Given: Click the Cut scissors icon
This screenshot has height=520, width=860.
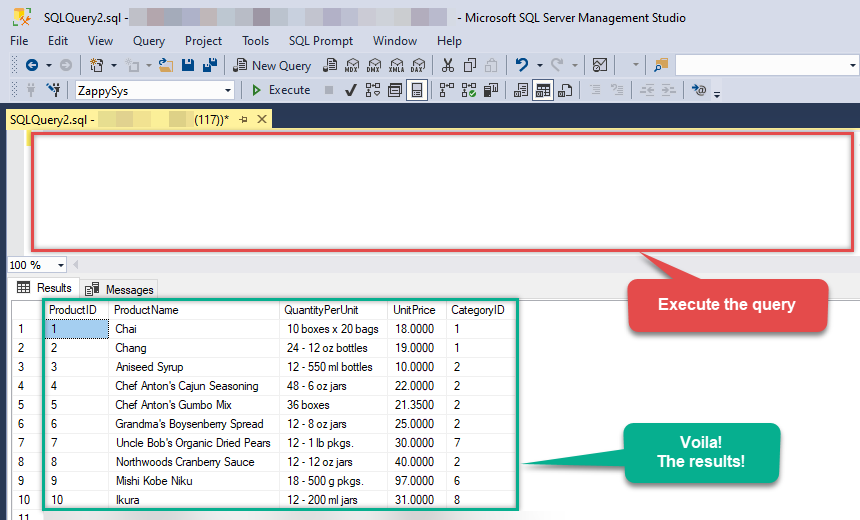Looking at the screenshot, I should pos(448,65).
